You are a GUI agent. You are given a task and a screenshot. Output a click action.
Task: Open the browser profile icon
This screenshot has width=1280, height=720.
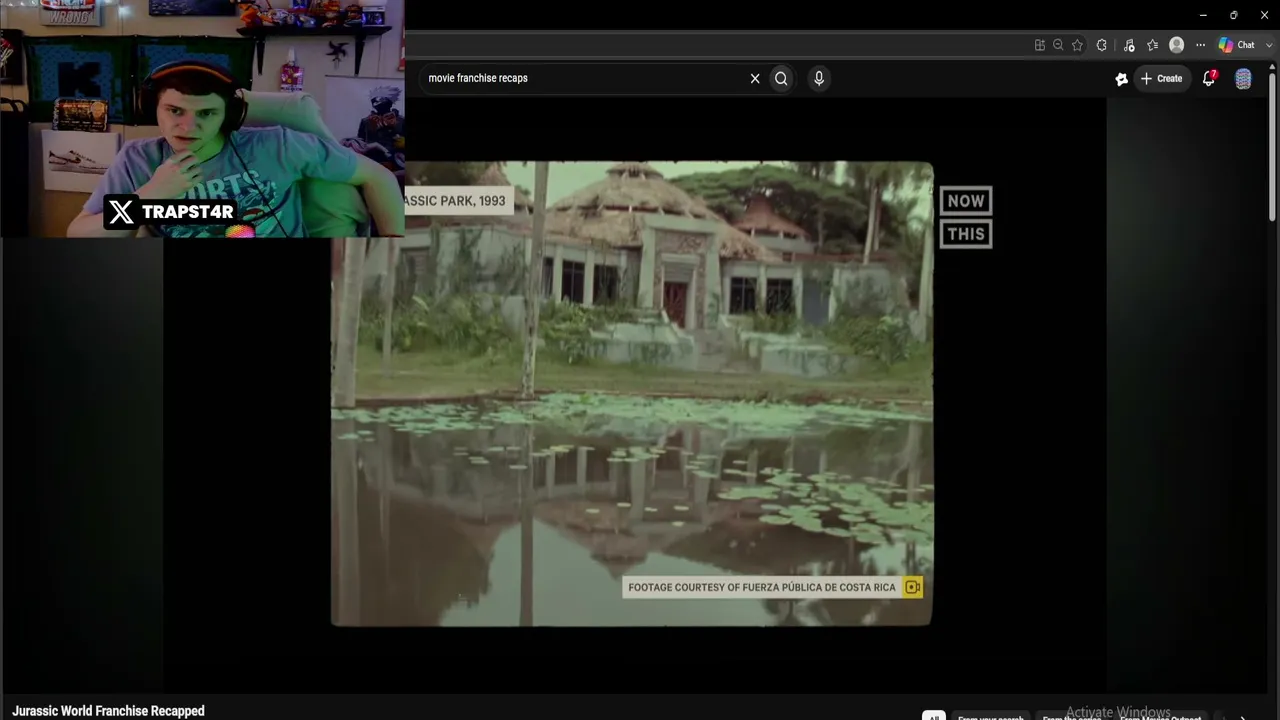[1176, 45]
